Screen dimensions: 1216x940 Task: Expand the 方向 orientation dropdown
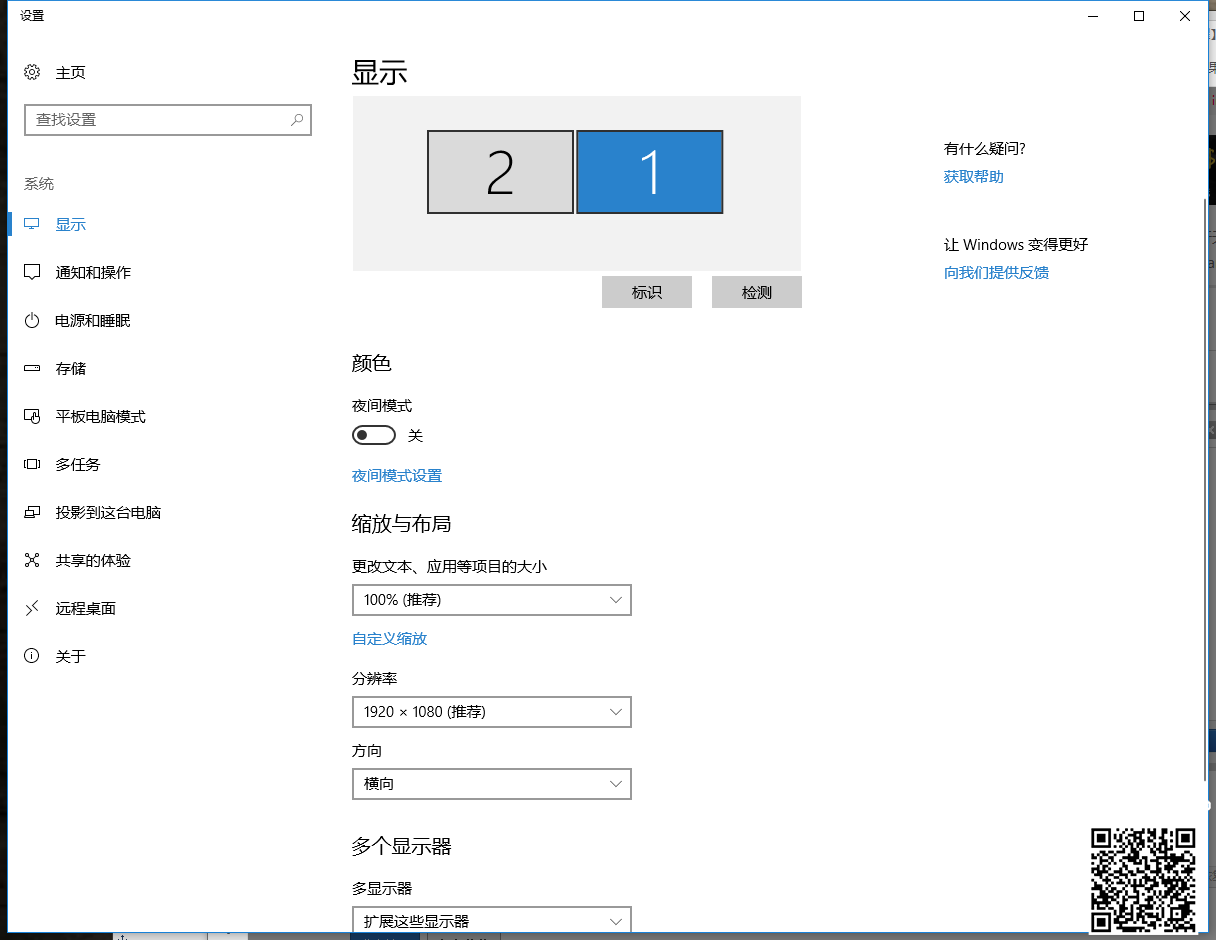point(492,783)
